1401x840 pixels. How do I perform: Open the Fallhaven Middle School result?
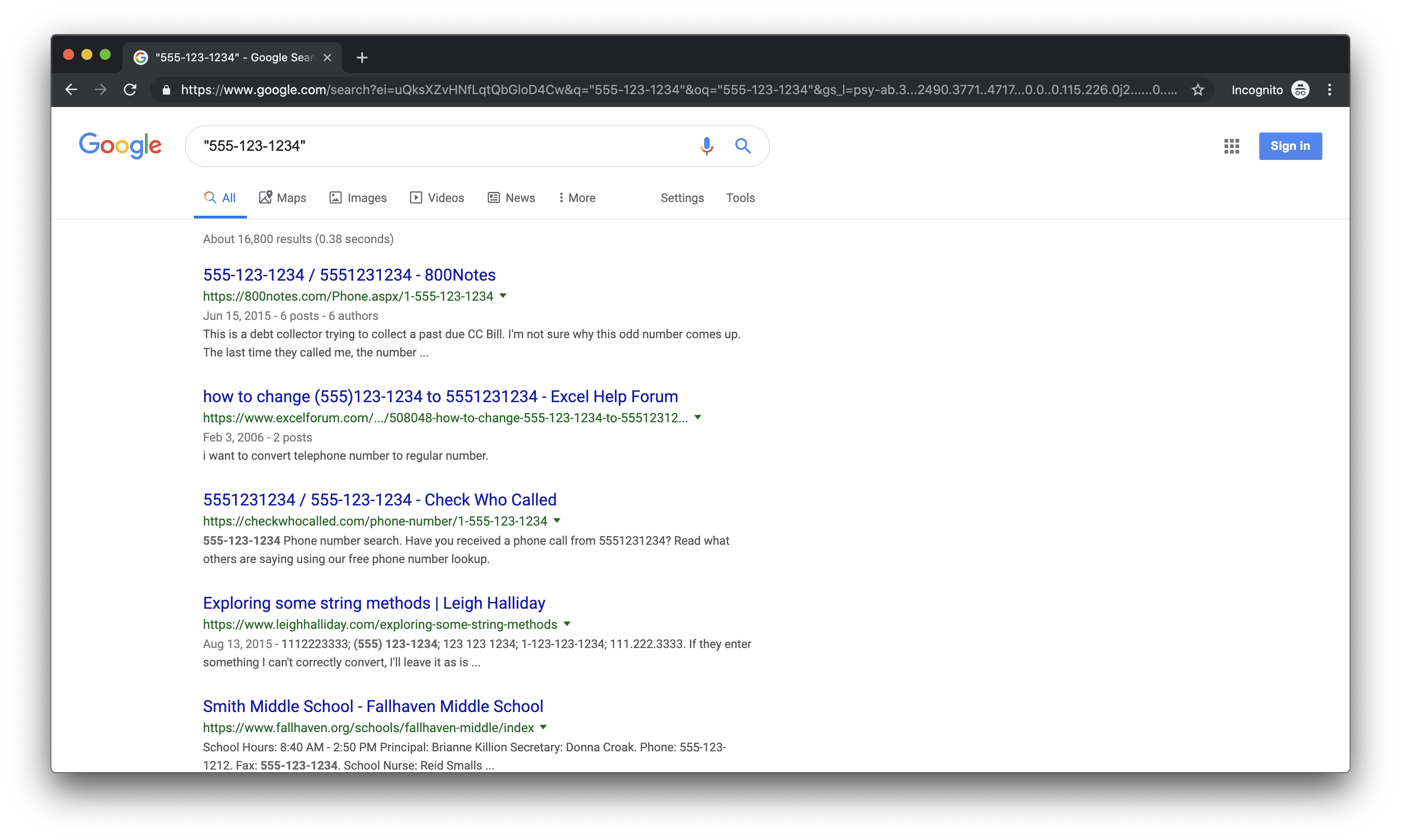click(x=373, y=706)
